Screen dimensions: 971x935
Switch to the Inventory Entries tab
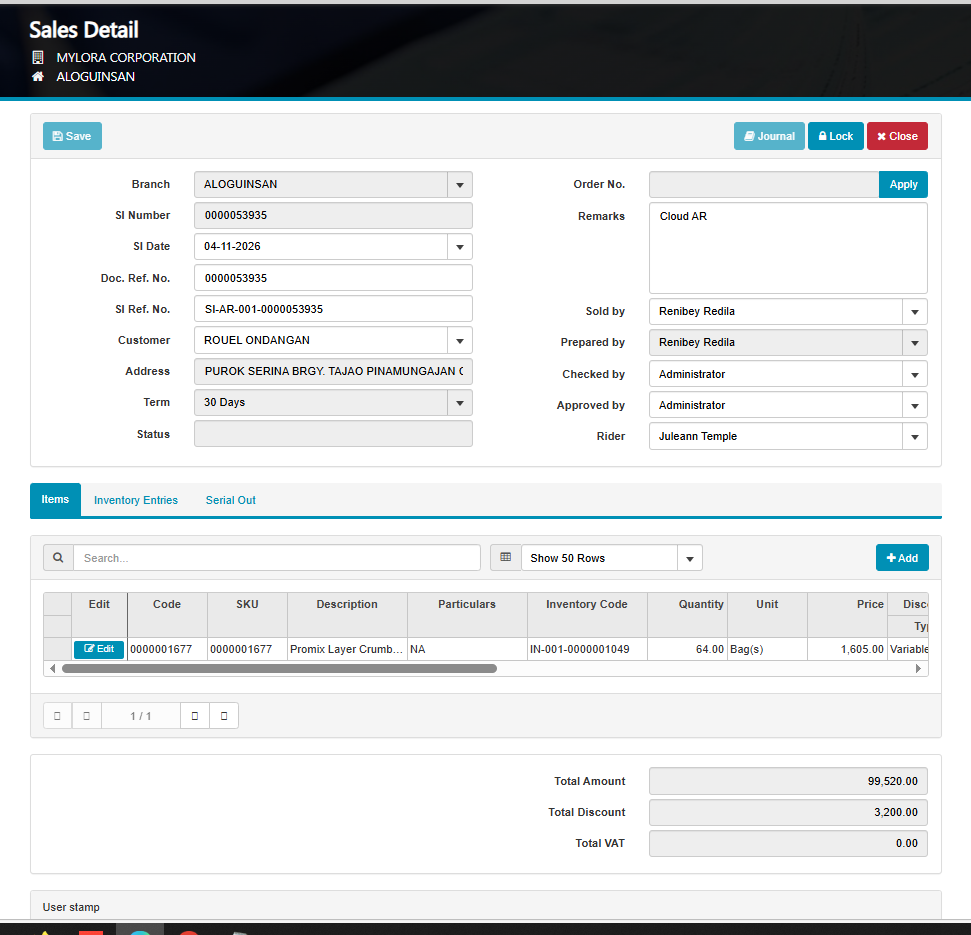pos(136,500)
